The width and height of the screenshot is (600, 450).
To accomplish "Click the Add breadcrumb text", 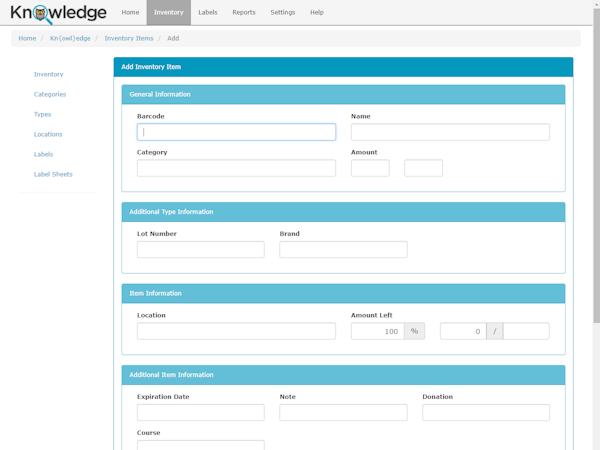I will coord(173,38).
